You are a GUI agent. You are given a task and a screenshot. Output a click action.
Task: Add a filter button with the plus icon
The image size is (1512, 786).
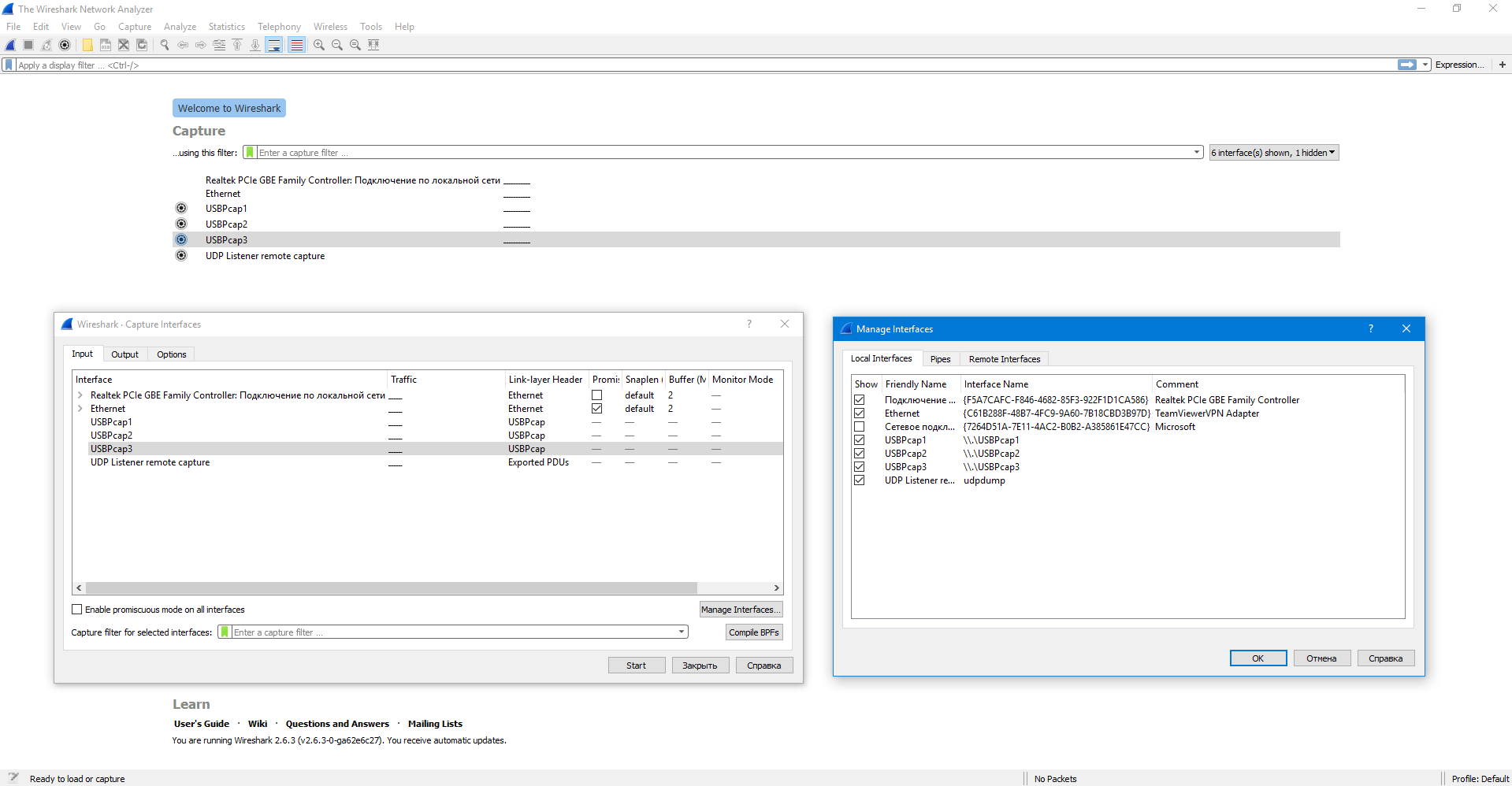[1503, 65]
